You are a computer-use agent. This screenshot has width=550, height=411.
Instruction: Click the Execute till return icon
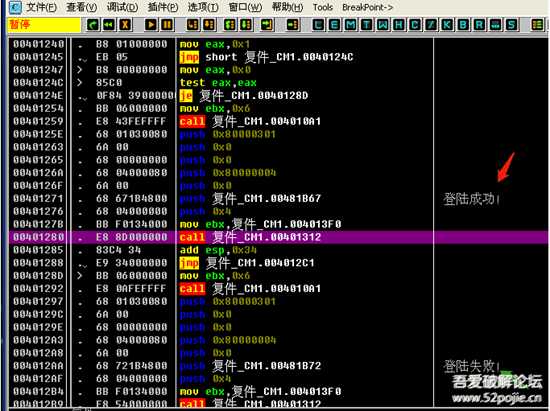pyautogui.click(x=267, y=25)
